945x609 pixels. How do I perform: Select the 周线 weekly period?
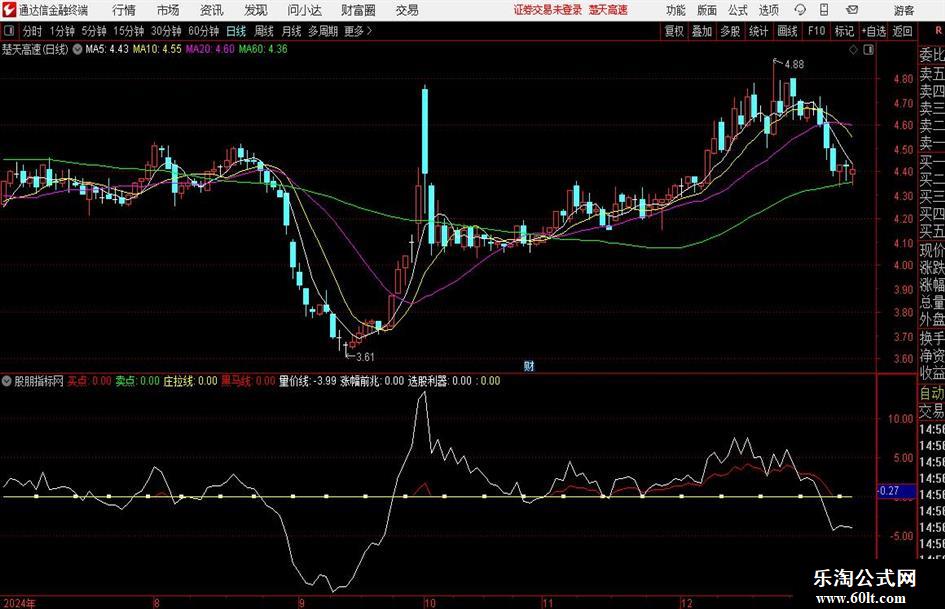(264, 31)
